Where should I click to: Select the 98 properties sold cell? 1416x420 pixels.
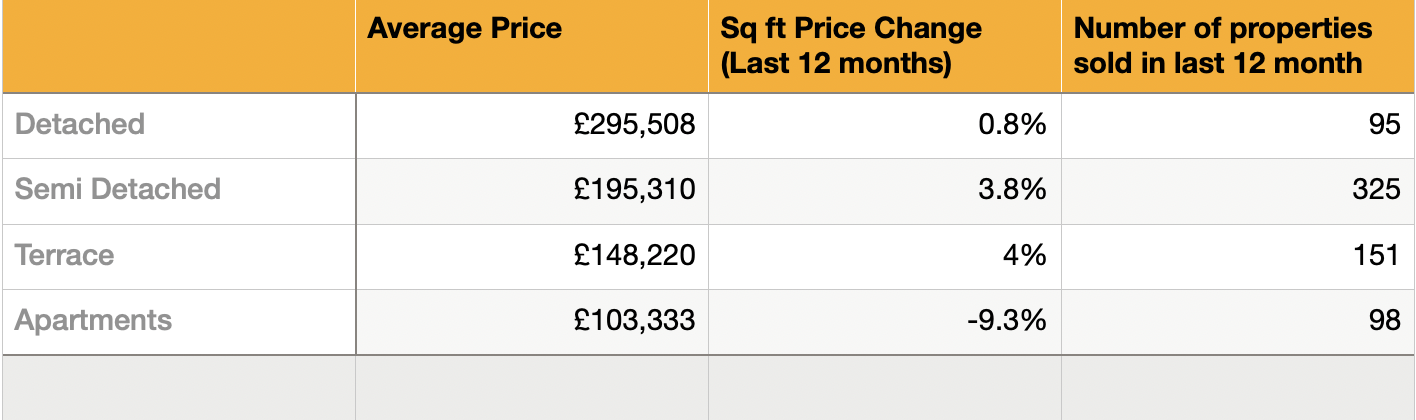tap(1385, 321)
